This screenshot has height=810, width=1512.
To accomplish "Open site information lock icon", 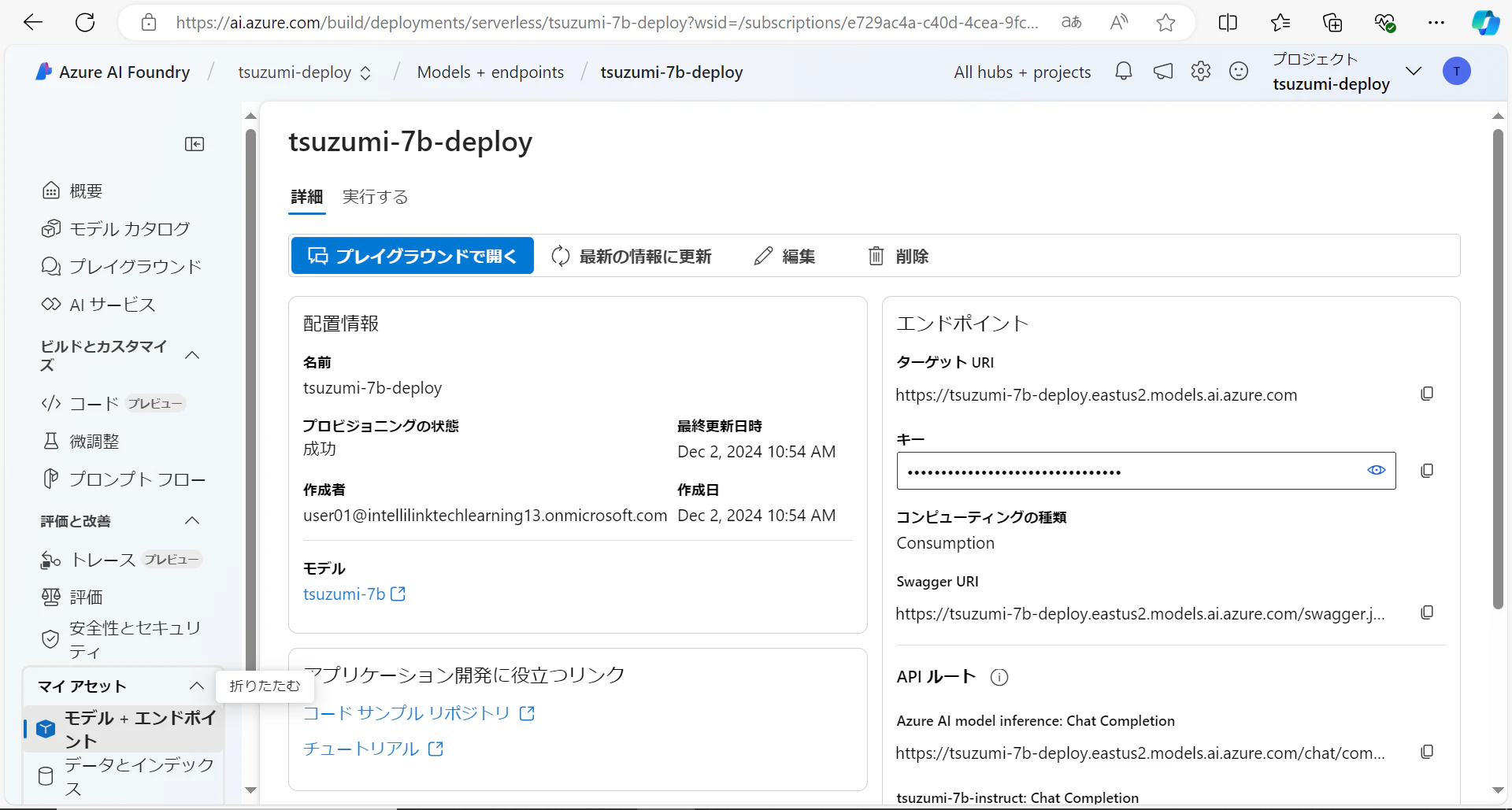I will point(149,23).
